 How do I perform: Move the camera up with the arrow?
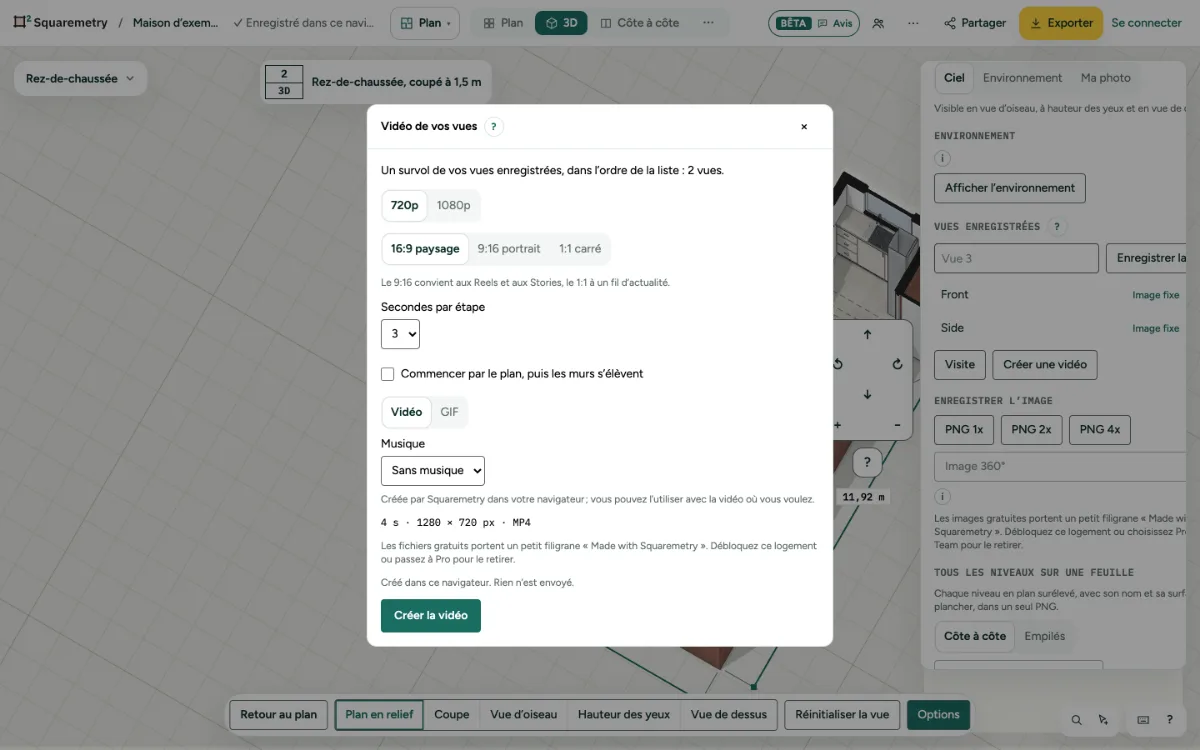(x=867, y=335)
